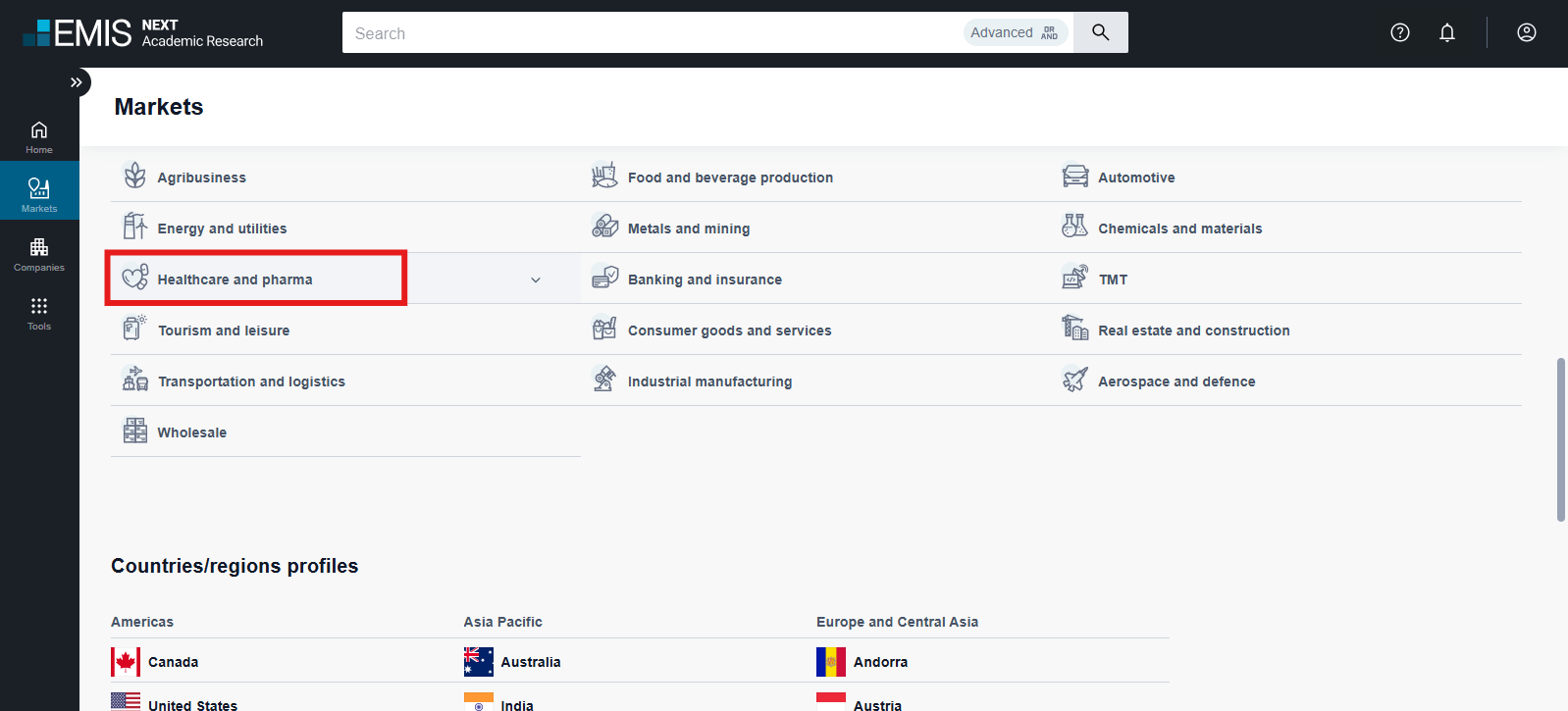Viewport: 1568px width, 711px height.
Task: Open notifications bell icon
Action: coord(1447,32)
